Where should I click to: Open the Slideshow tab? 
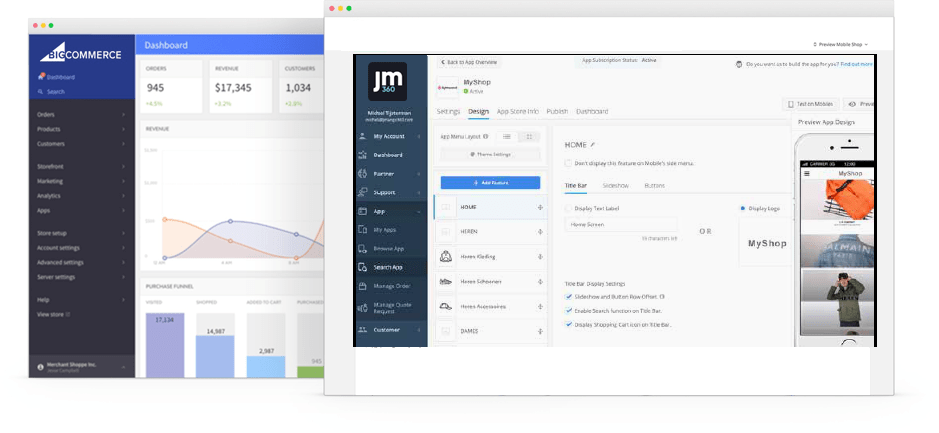click(x=615, y=185)
